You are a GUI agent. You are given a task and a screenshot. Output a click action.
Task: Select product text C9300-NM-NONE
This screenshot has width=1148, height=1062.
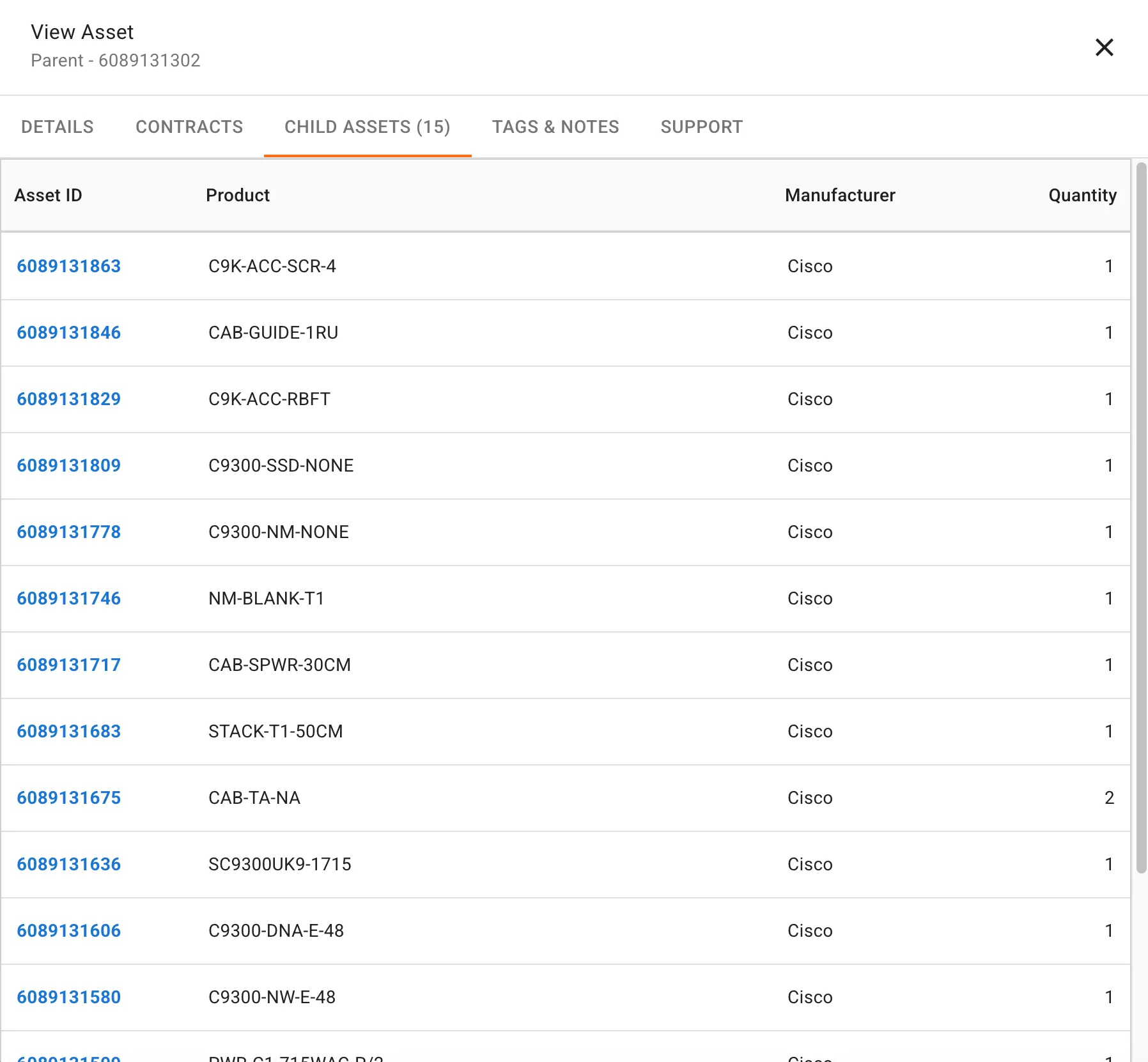pyautogui.click(x=279, y=532)
